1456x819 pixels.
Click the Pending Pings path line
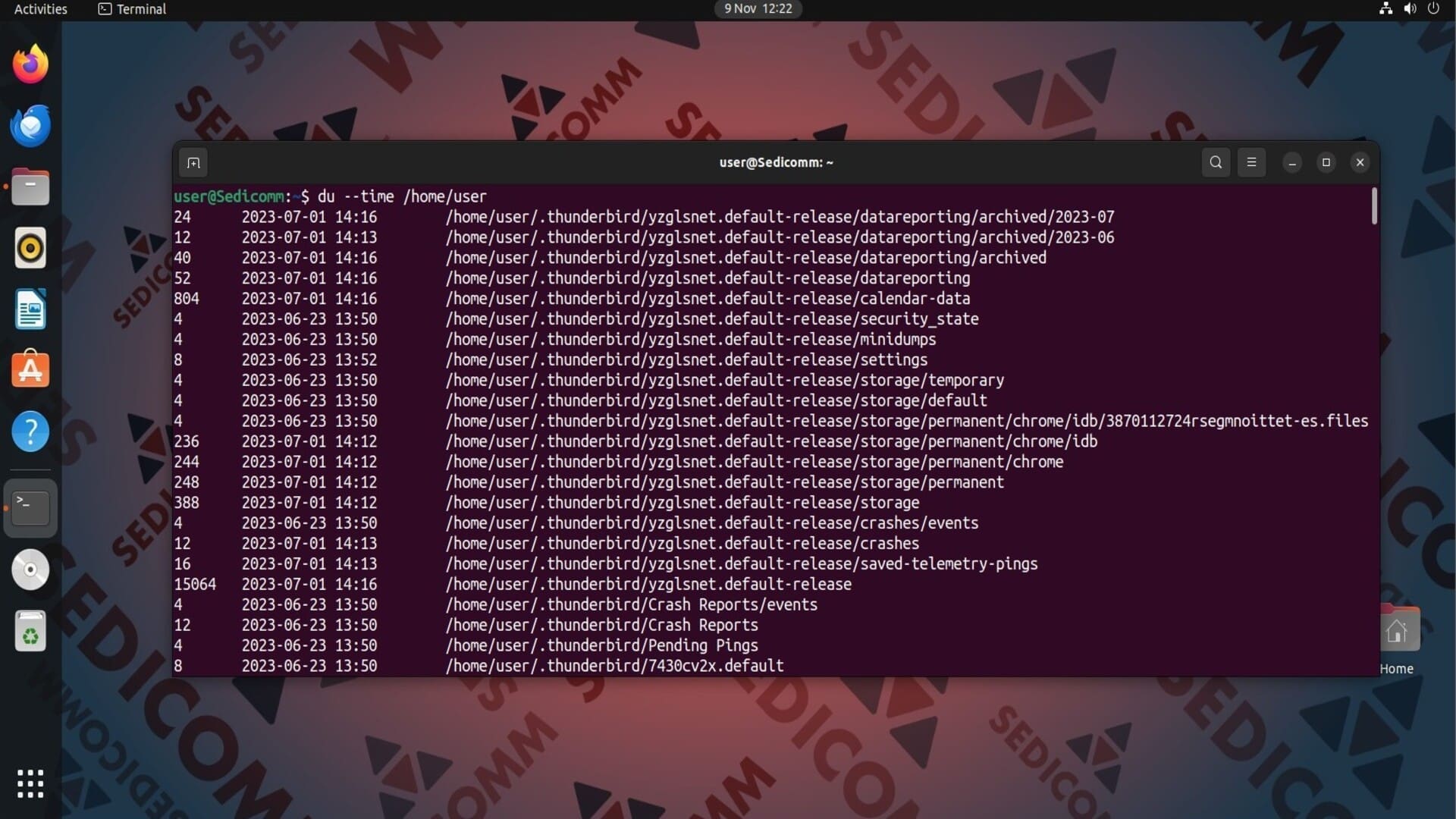(602, 647)
